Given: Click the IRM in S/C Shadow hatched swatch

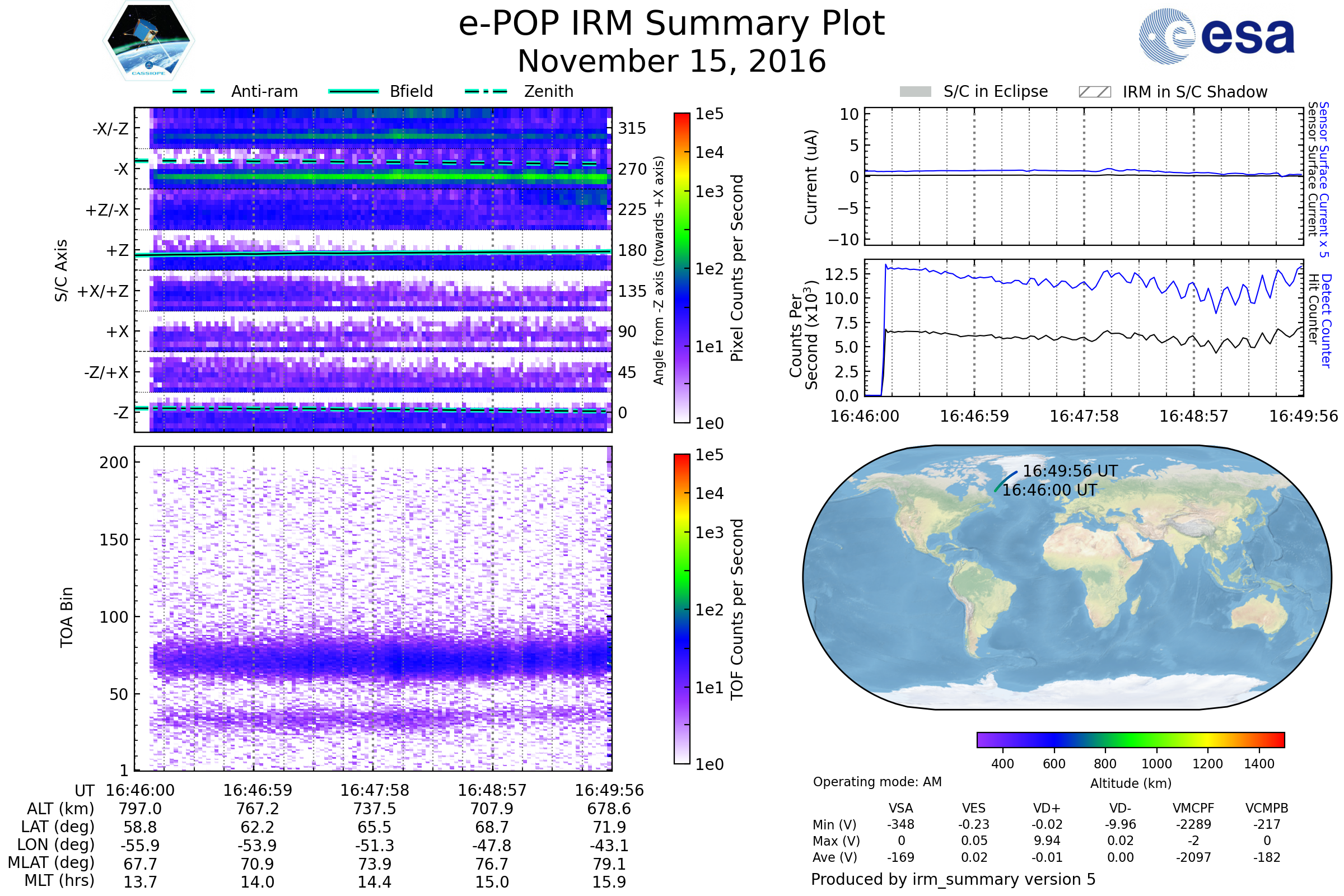Looking at the screenshot, I should [1094, 92].
